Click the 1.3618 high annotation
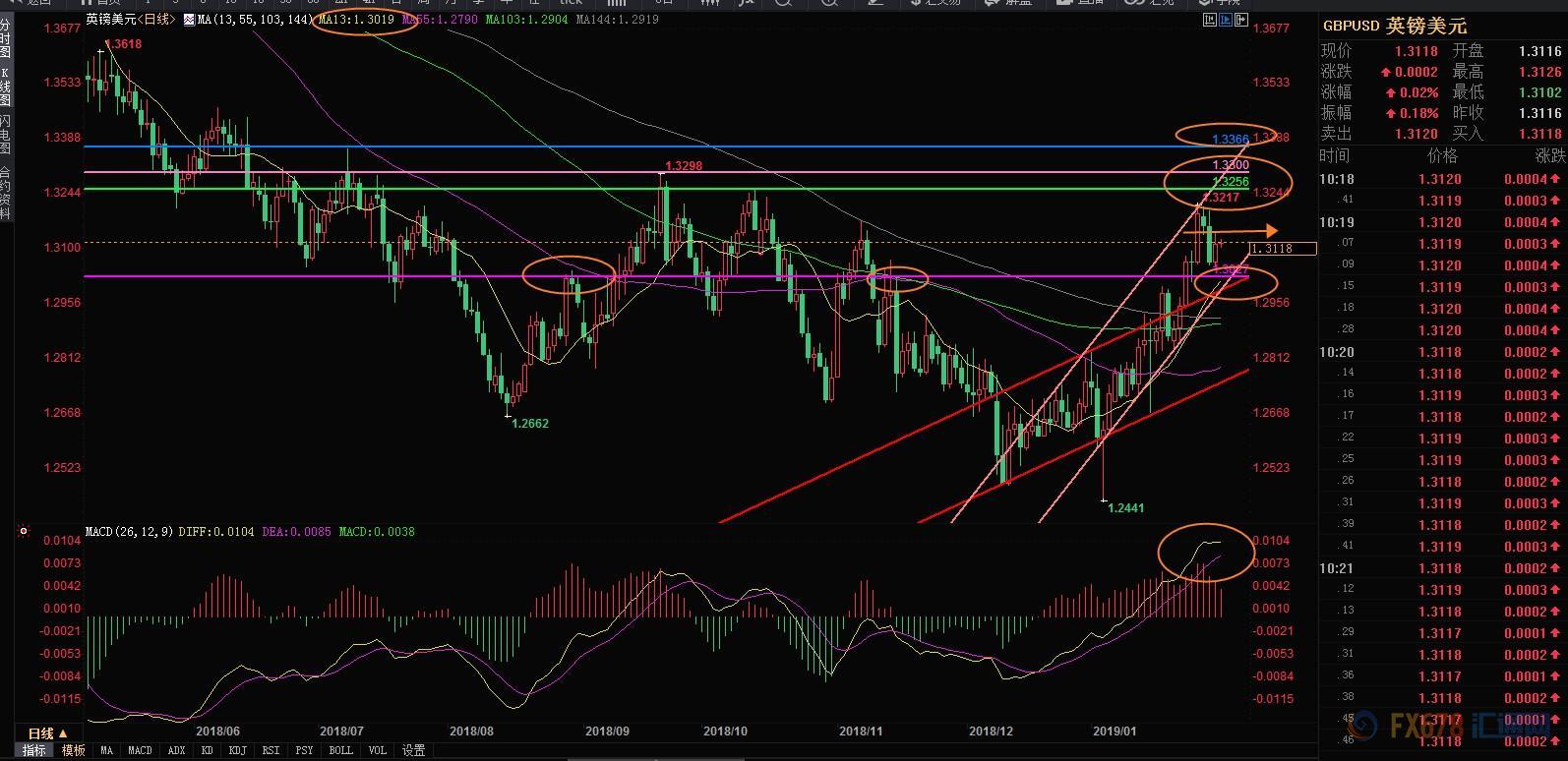Viewport: 1568px width, 761px height. tap(124, 44)
